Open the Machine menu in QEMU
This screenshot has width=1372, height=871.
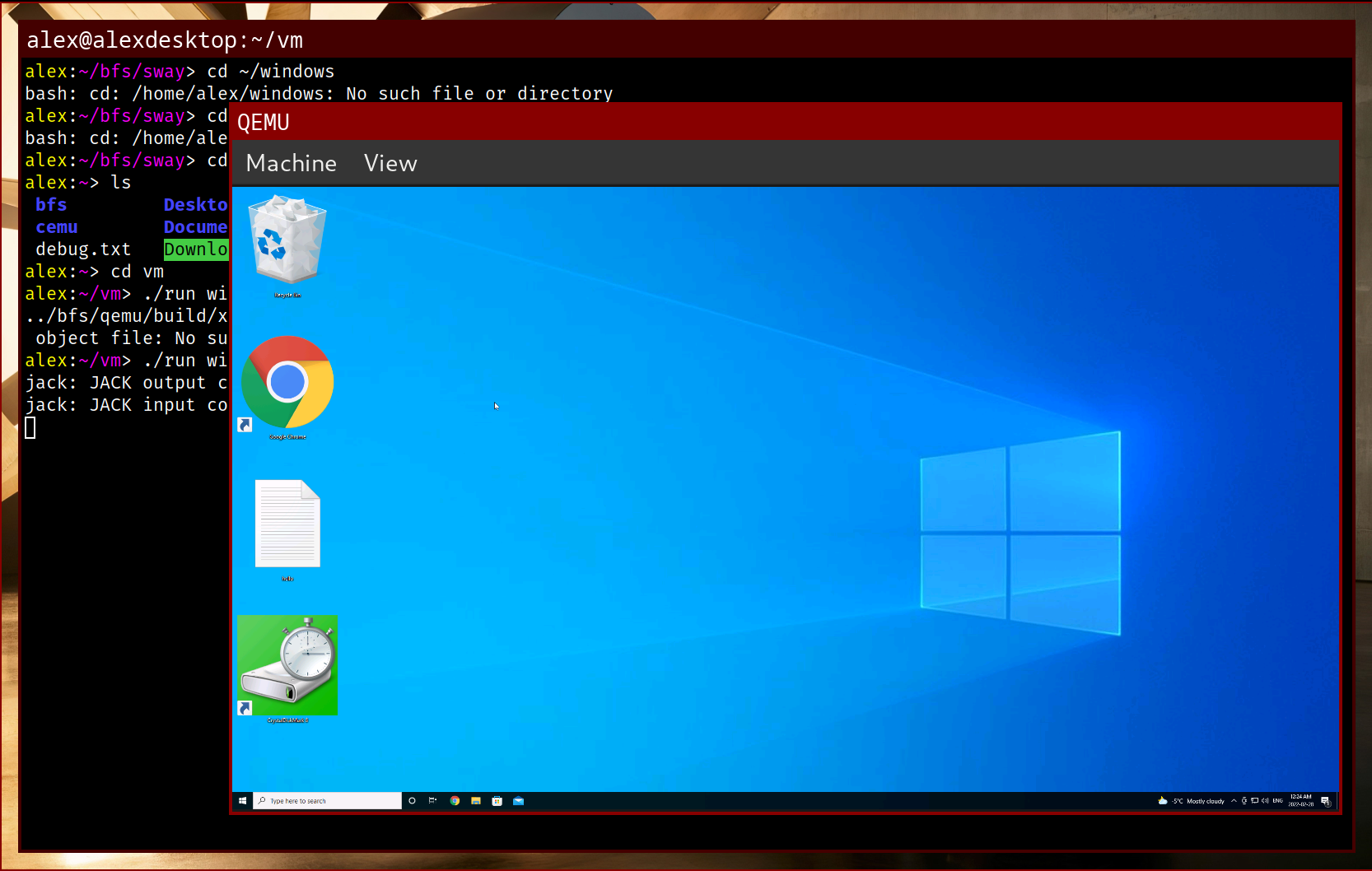pyautogui.click(x=291, y=163)
